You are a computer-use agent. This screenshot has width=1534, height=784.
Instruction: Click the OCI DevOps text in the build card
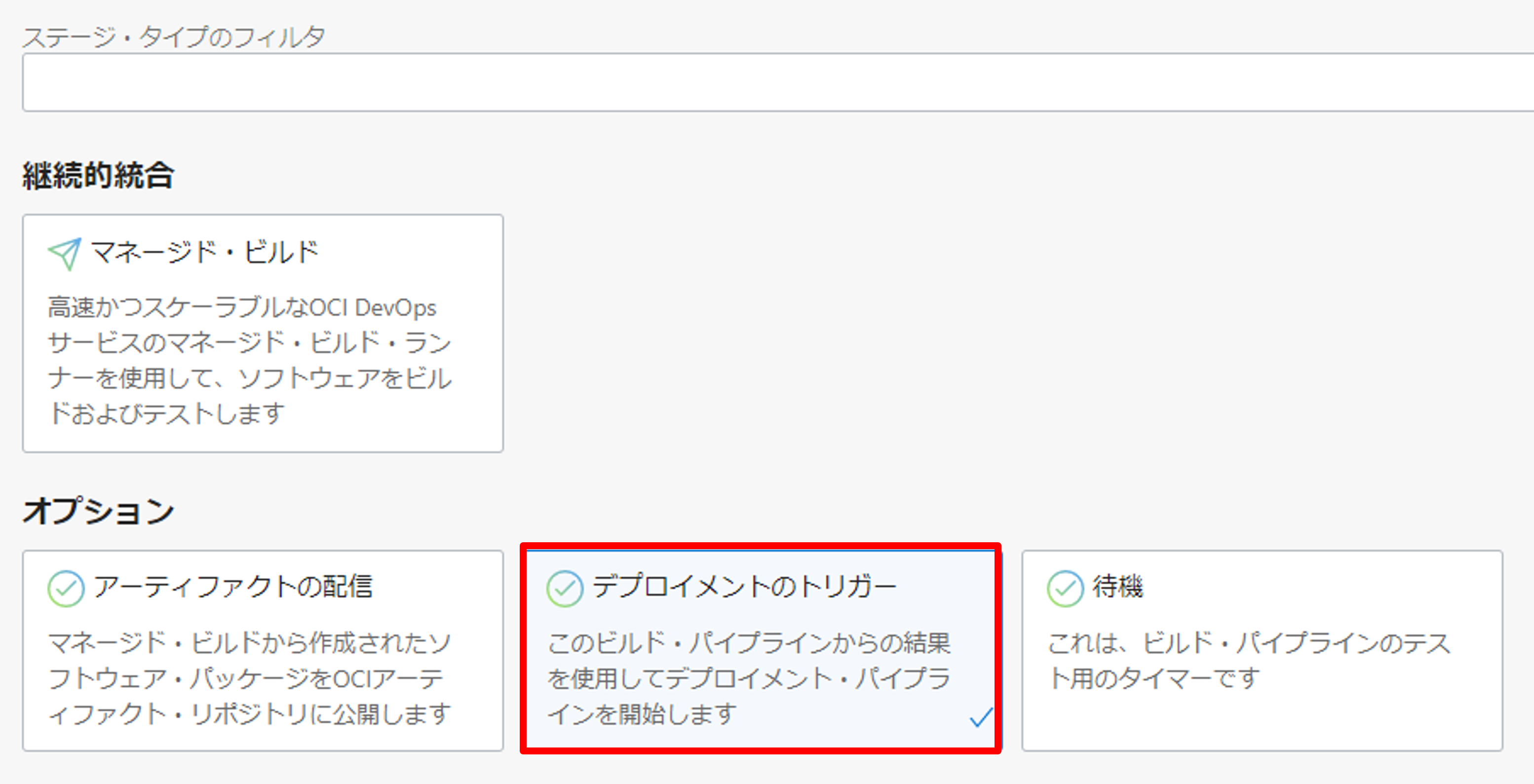pos(373,308)
